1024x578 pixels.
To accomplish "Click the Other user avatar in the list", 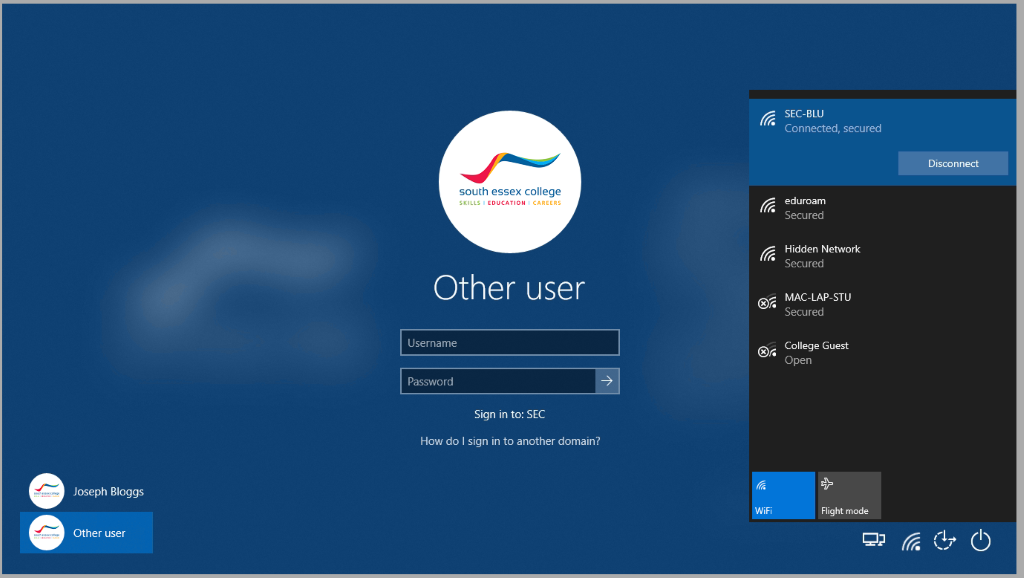I will click(x=46, y=532).
